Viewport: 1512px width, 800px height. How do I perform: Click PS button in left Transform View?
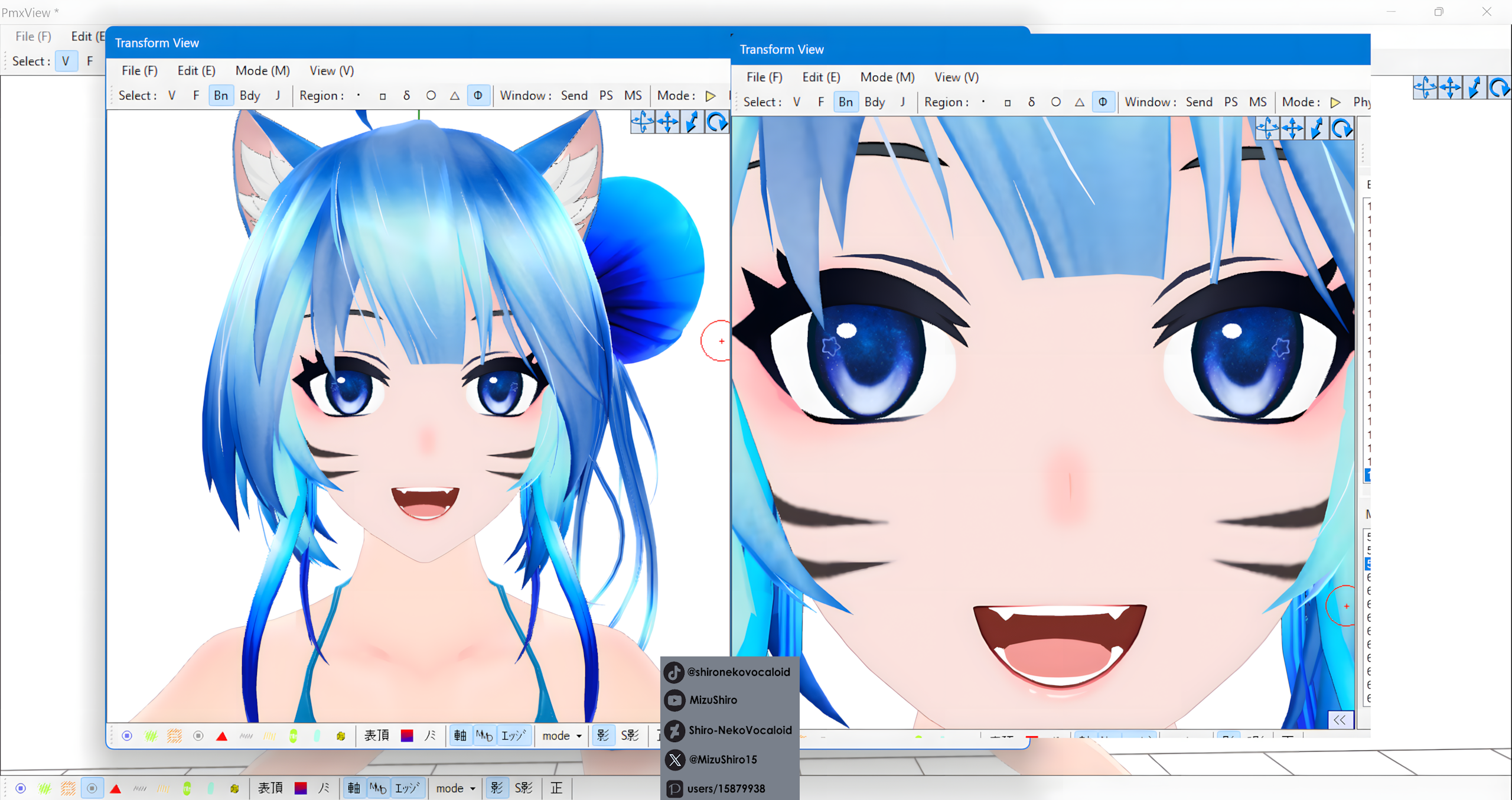point(606,96)
